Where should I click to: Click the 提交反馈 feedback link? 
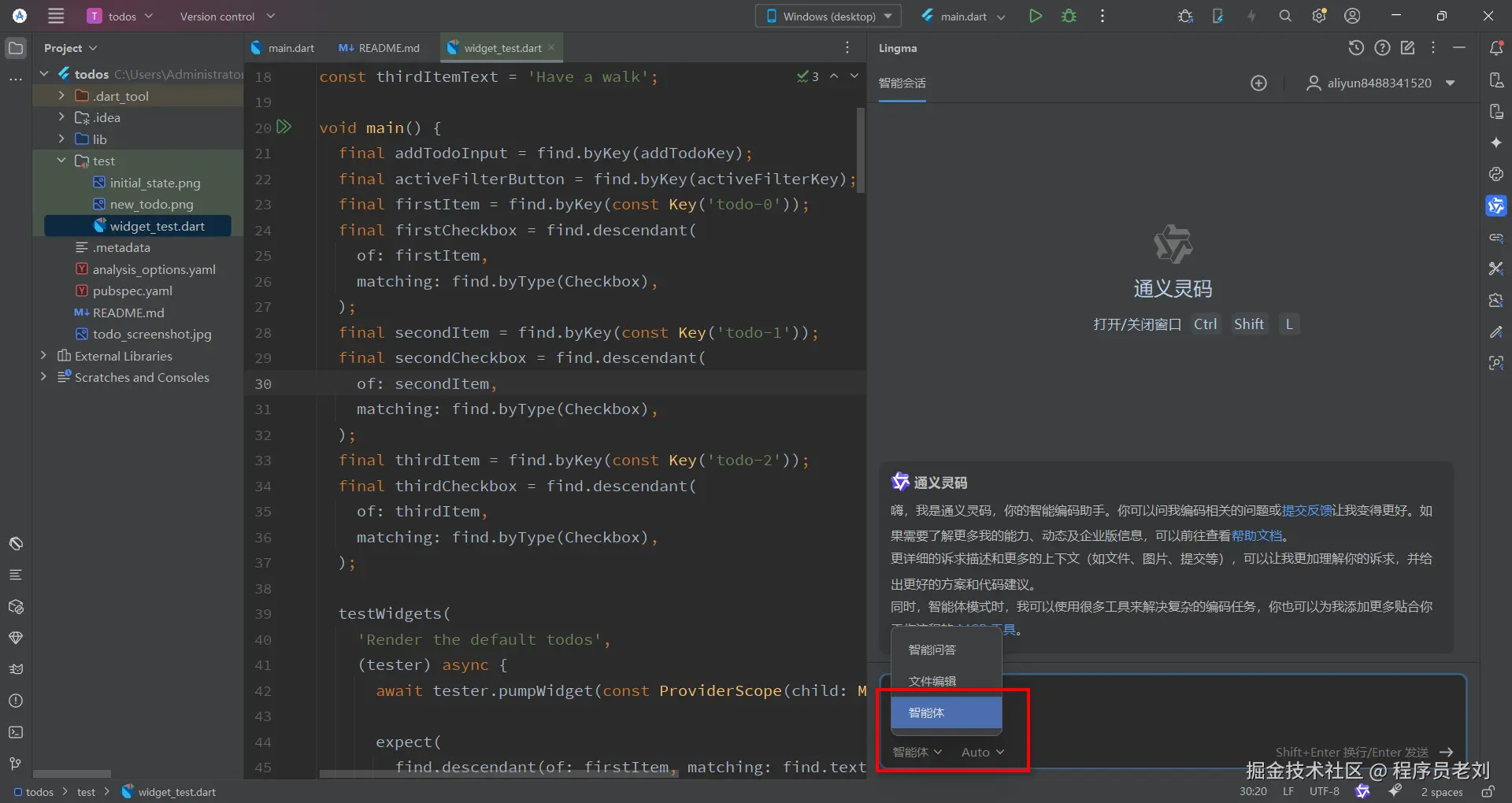coord(1307,511)
